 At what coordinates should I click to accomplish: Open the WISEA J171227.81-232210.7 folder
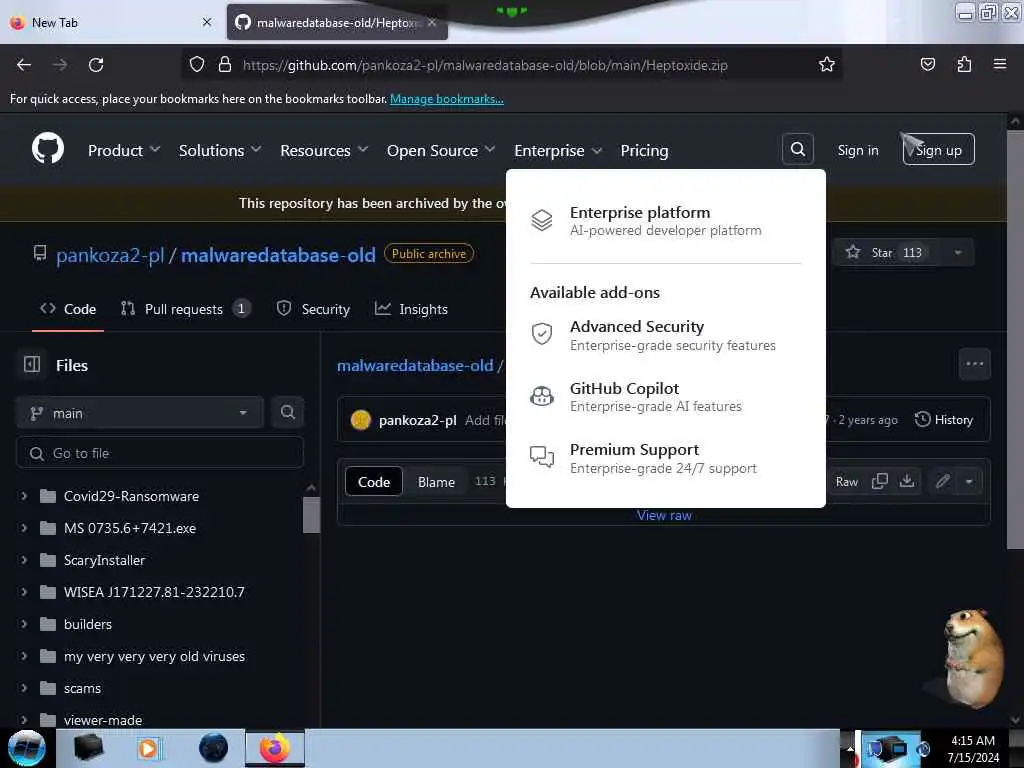(154, 592)
